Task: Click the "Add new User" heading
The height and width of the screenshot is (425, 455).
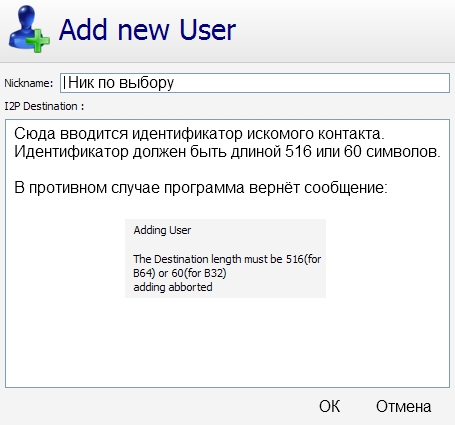Action: point(147,30)
